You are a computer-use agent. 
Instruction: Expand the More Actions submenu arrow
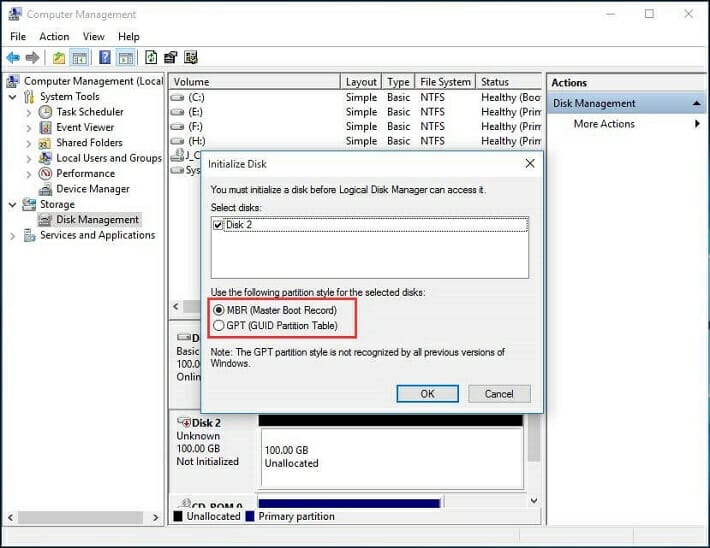click(697, 124)
